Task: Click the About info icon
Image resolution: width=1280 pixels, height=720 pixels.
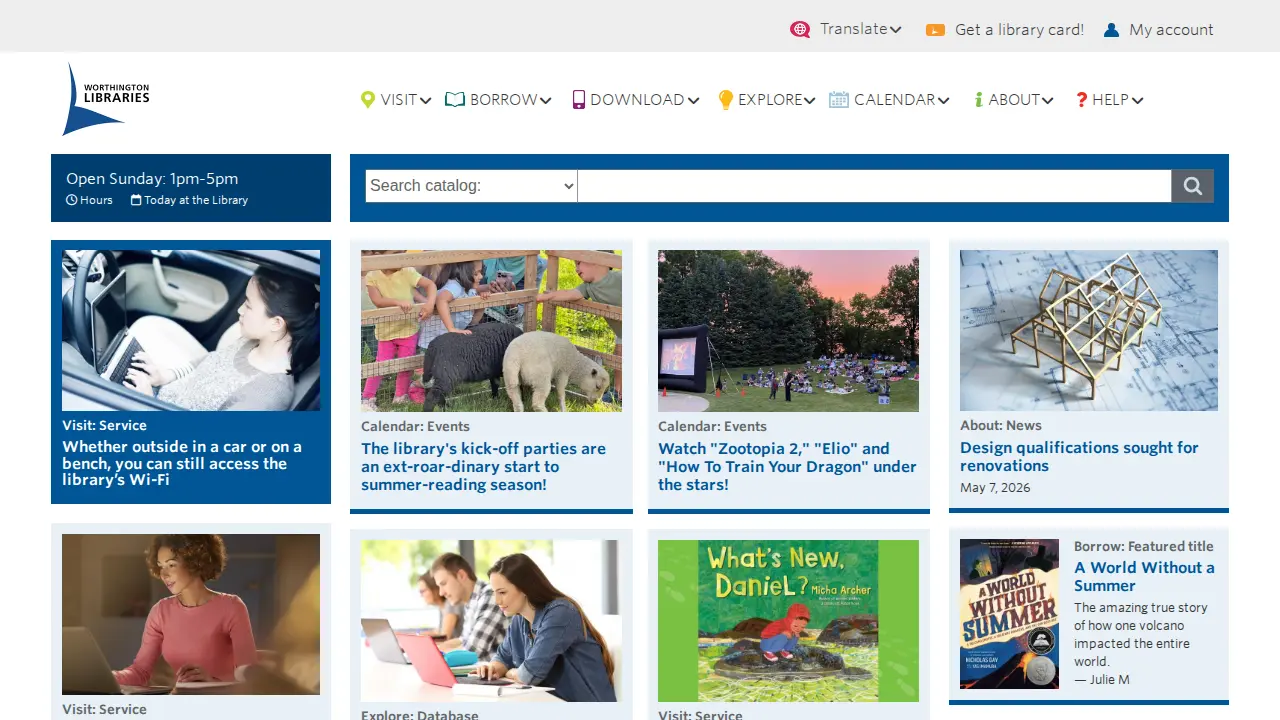Action: coord(979,100)
